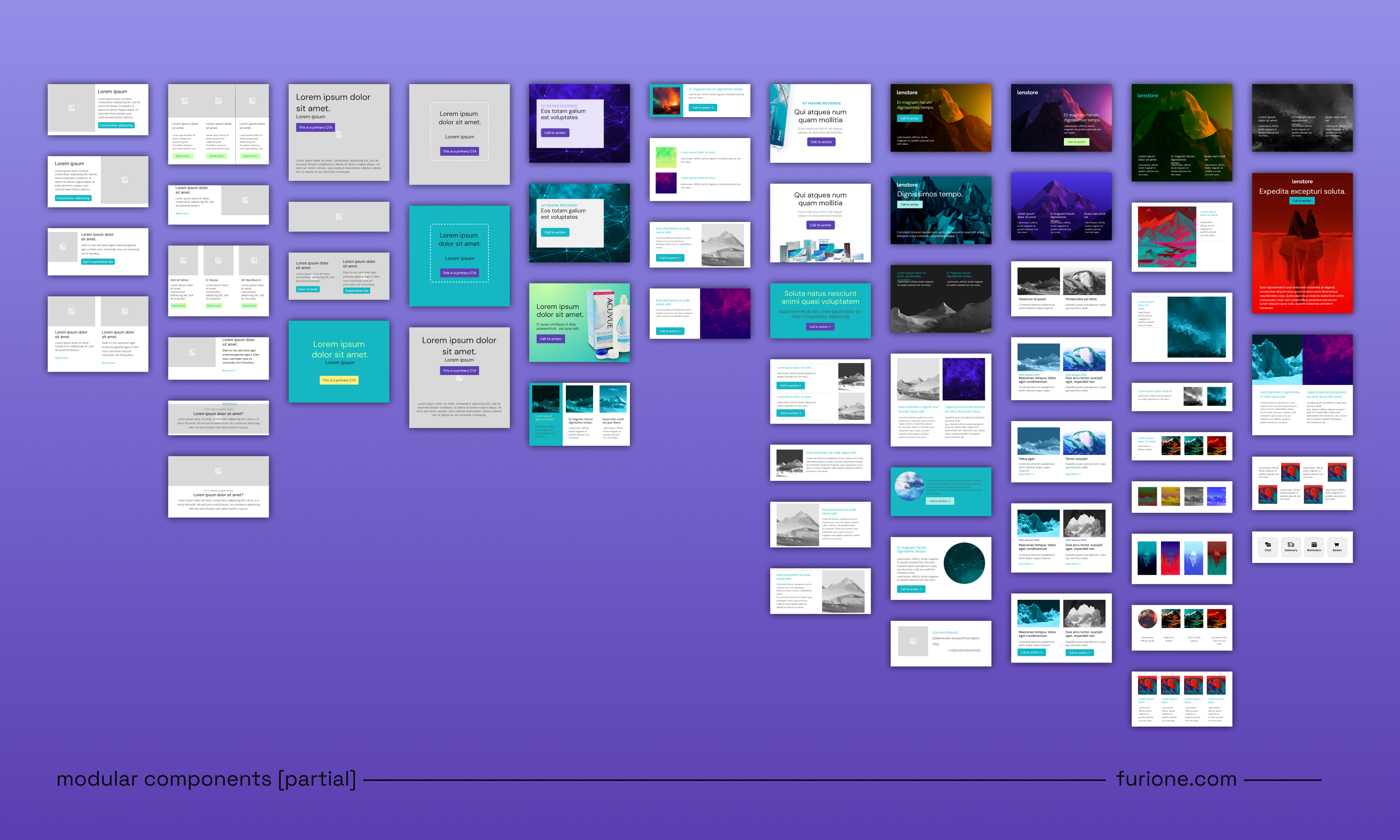The width and height of the screenshot is (1400, 840).
Task: Click the 'Suspendisse dia' teal button
Action: point(357,290)
